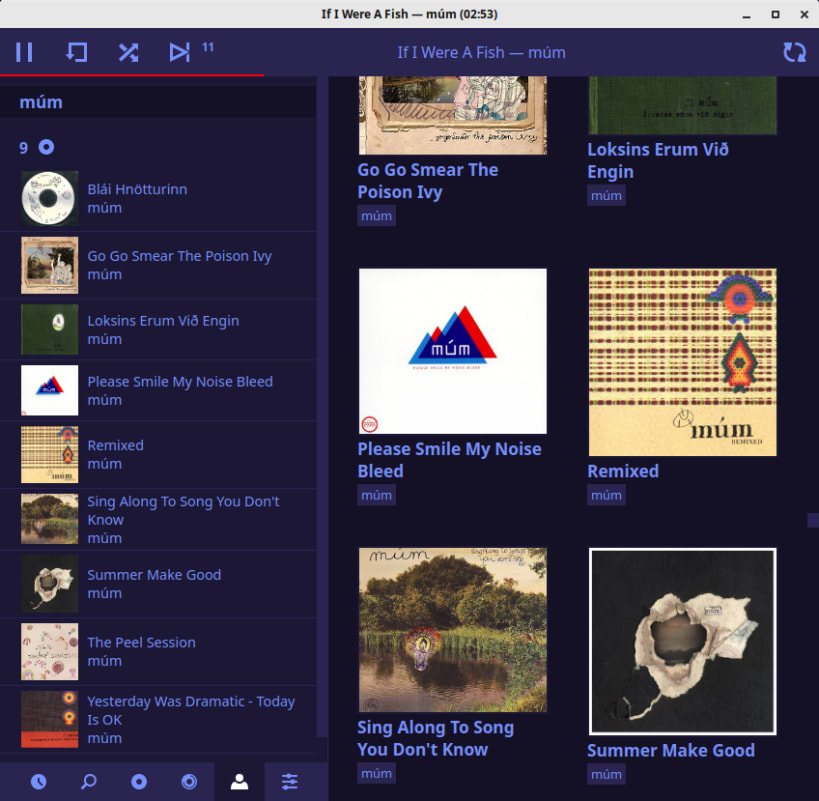This screenshot has width=819, height=801.
Task: Open Sing Along To Song large cover
Action: [x=453, y=630]
